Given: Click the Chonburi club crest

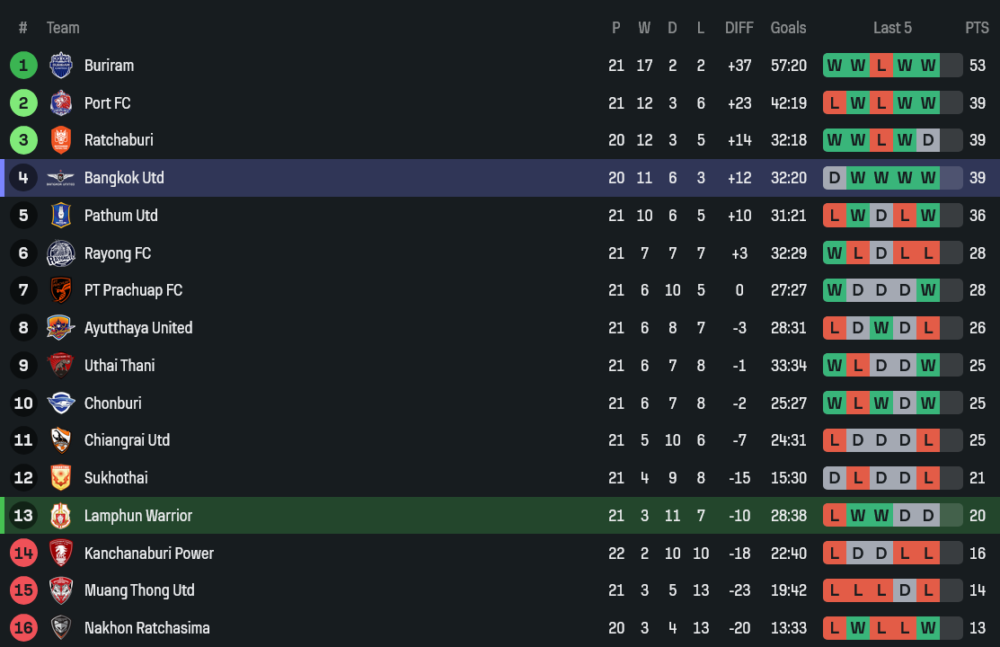Looking at the screenshot, I should coord(61,403).
